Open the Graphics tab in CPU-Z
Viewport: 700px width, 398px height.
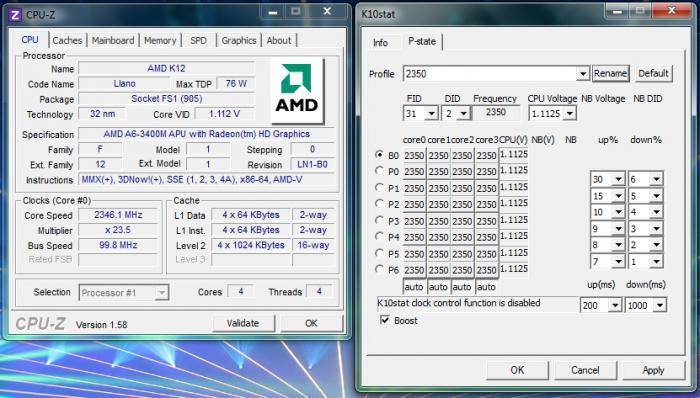239,40
